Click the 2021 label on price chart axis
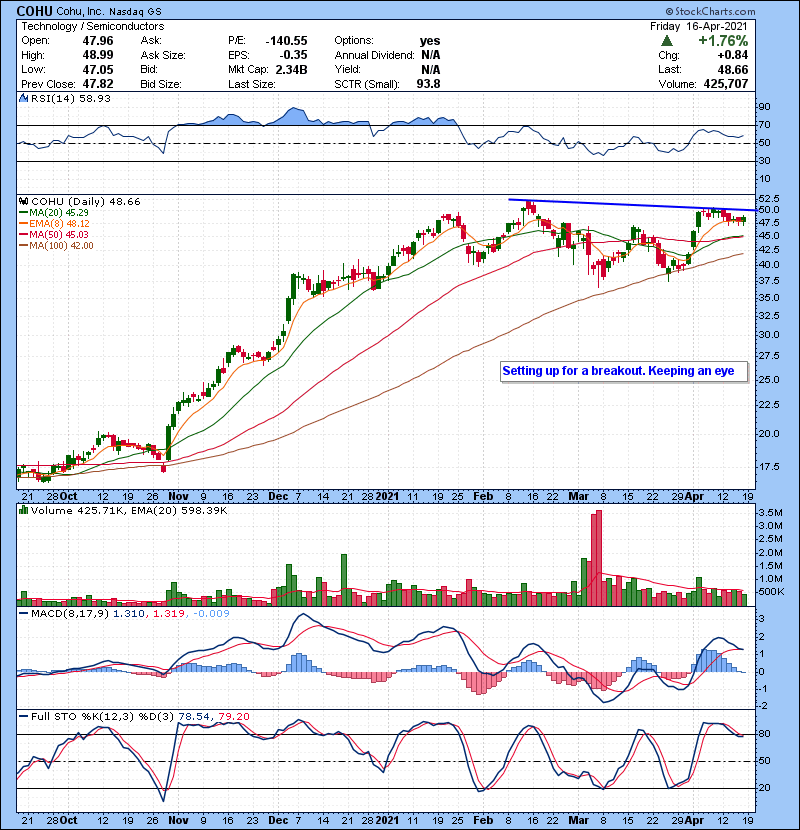Viewport: 800px width, 830px height. 388,497
